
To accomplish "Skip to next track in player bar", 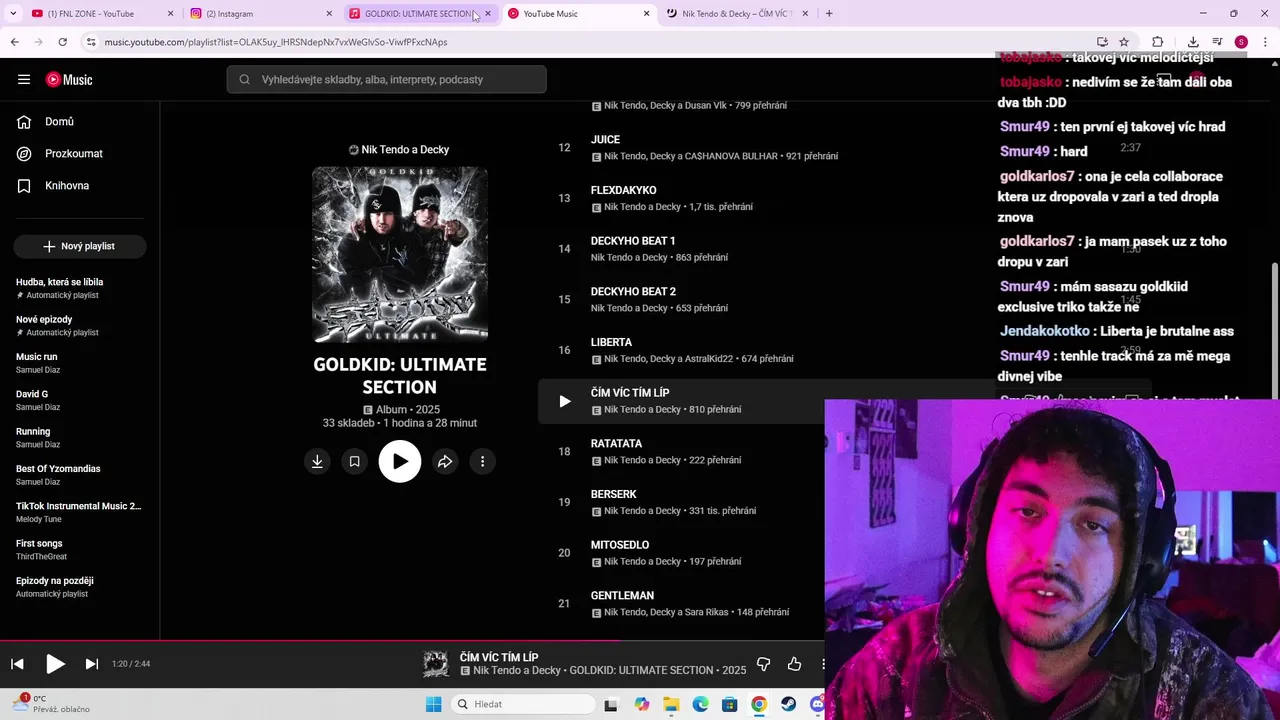I will pos(92,664).
